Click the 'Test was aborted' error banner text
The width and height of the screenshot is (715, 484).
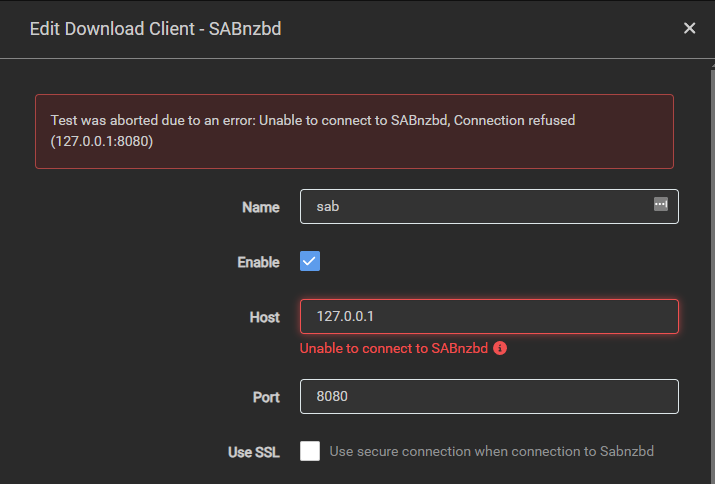(x=312, y=131)
